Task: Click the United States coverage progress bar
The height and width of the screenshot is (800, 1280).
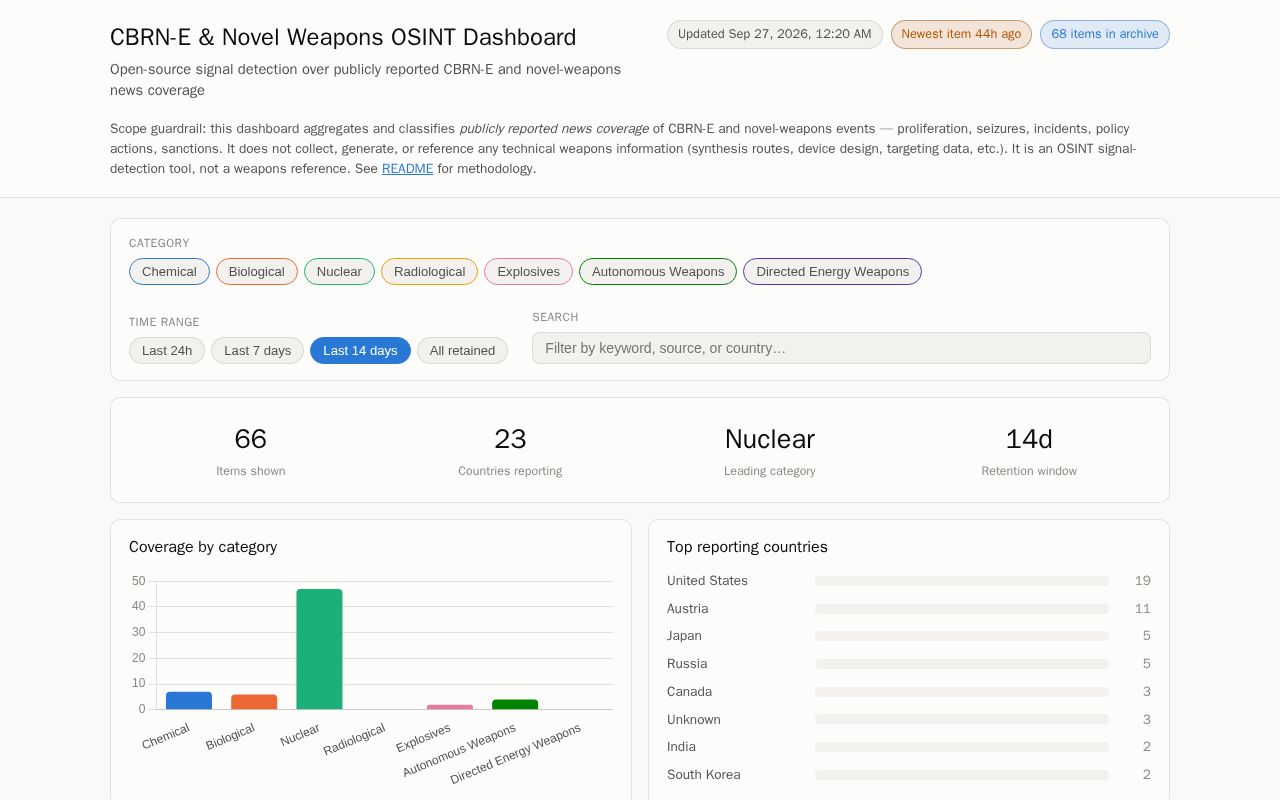Action: tap(962, 581)
